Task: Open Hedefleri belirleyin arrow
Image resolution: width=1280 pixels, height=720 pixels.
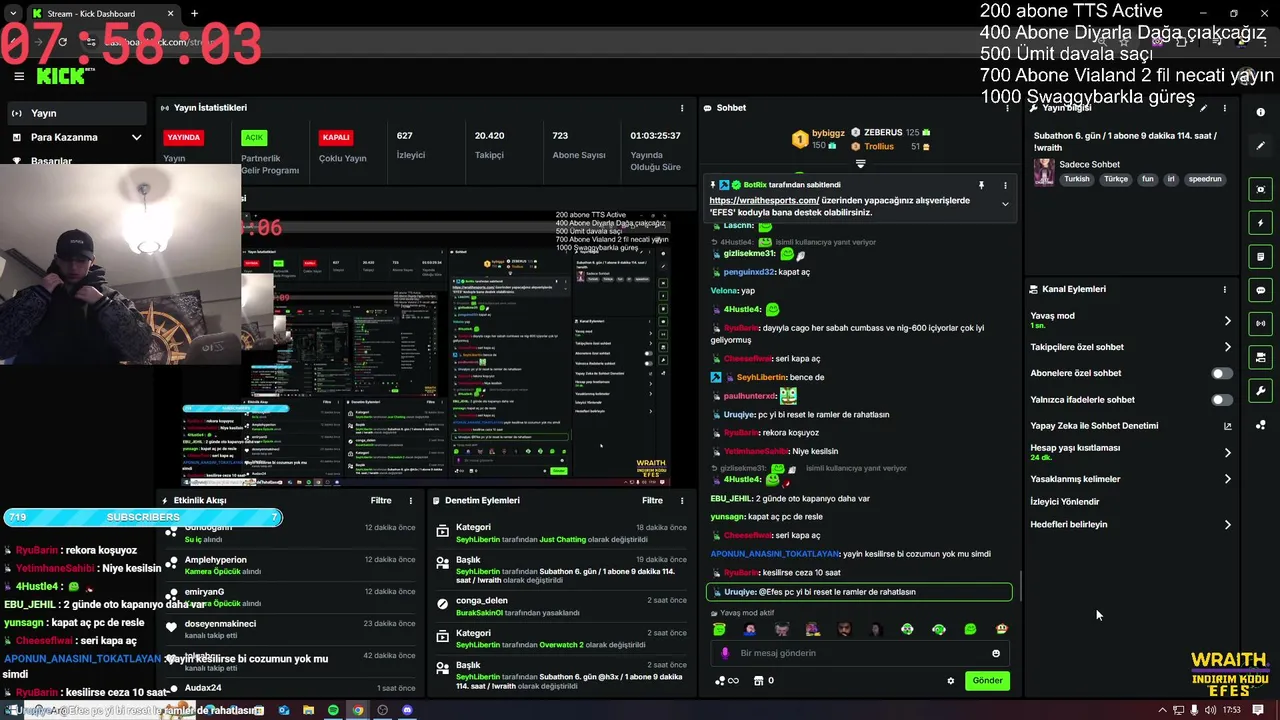Action: (x=1227, y=525)
